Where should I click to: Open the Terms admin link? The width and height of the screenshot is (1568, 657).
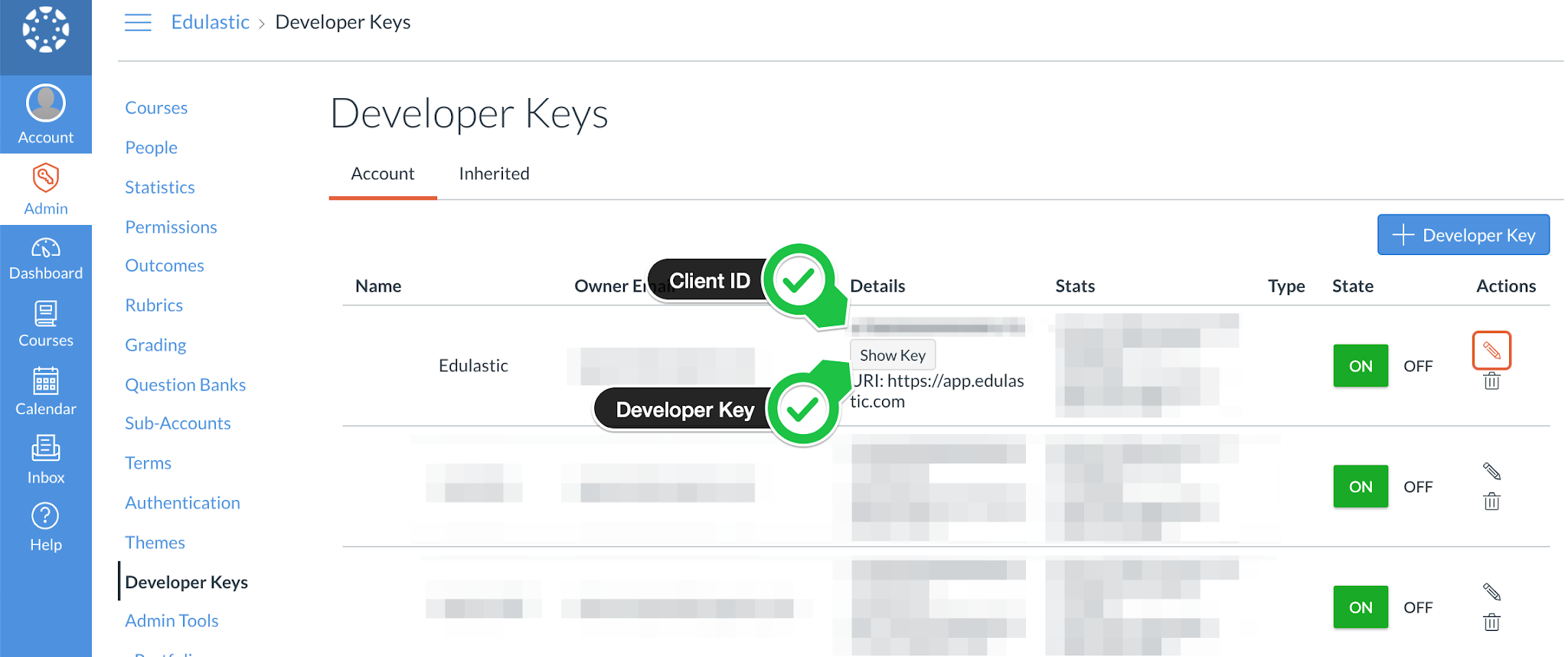point(148,463)
